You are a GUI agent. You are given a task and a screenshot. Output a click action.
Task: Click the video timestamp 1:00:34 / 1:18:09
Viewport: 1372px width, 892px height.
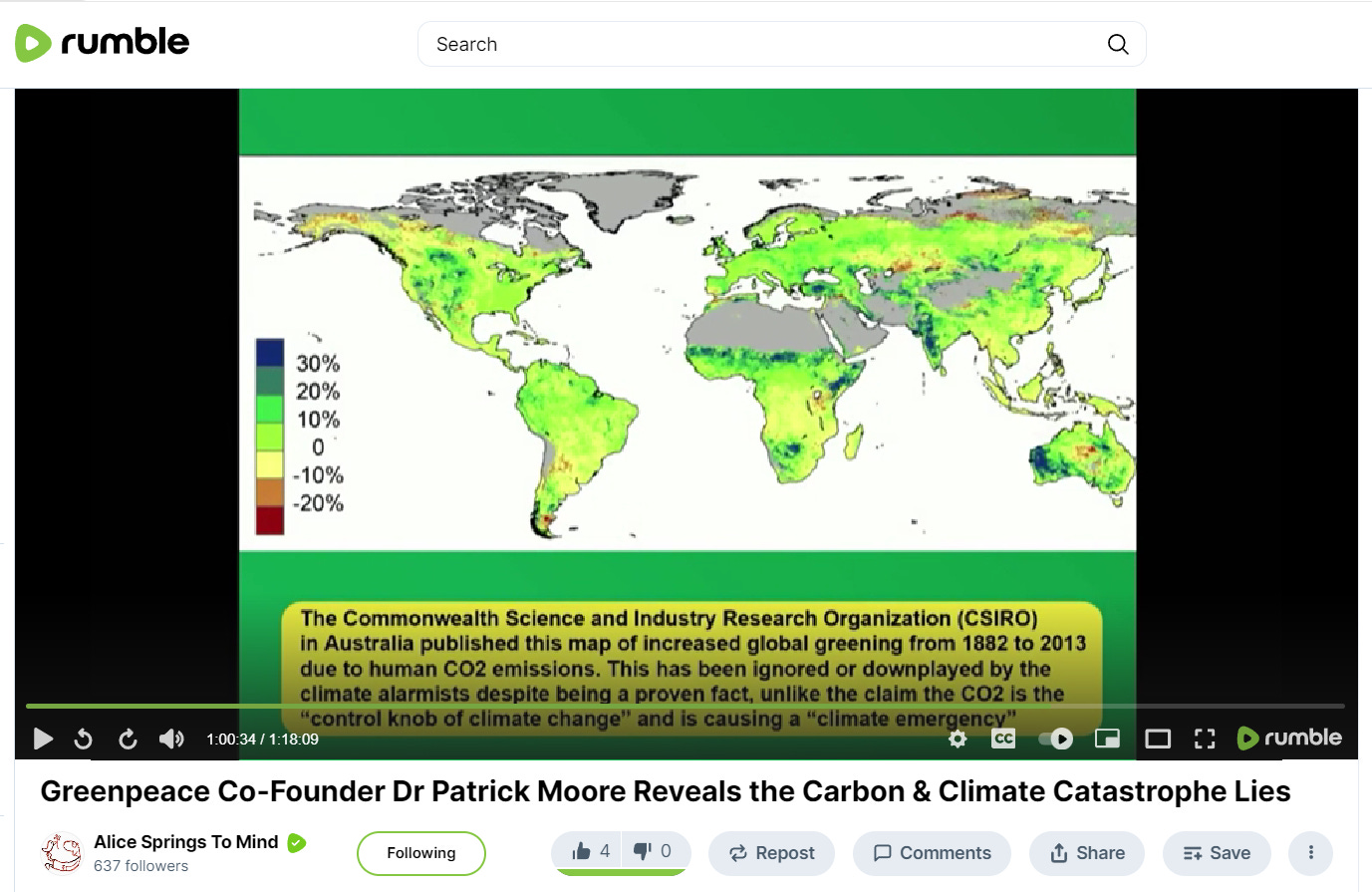[262, 740]
